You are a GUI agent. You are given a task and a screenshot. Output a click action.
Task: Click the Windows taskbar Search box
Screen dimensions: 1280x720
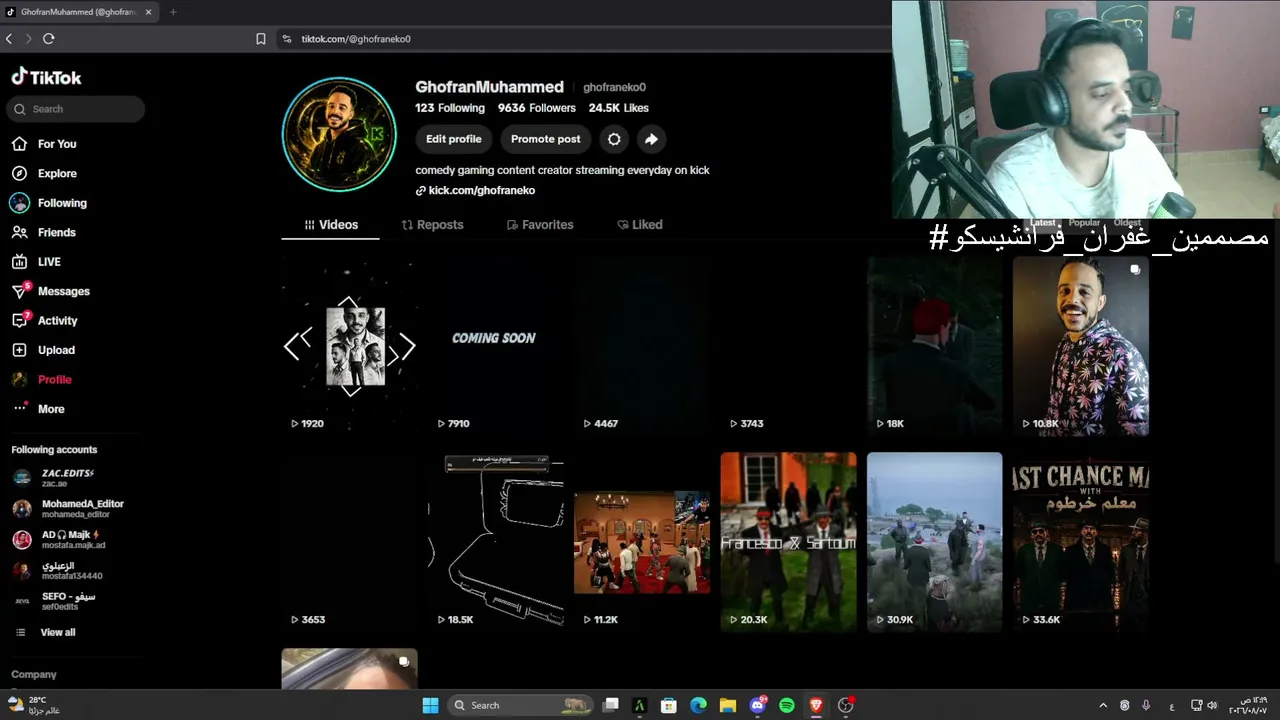(520, 705)
